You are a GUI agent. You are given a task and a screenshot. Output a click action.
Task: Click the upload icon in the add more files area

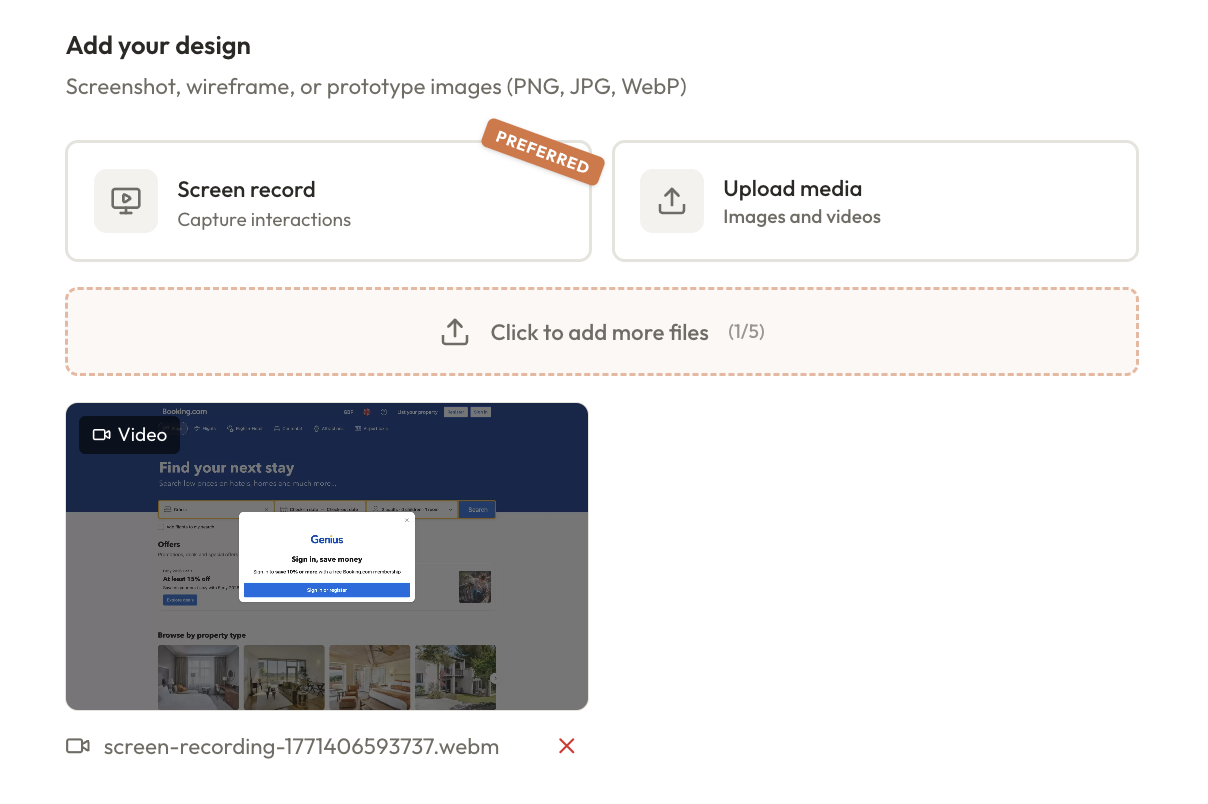pyautogui.click(x=455, y=331)
